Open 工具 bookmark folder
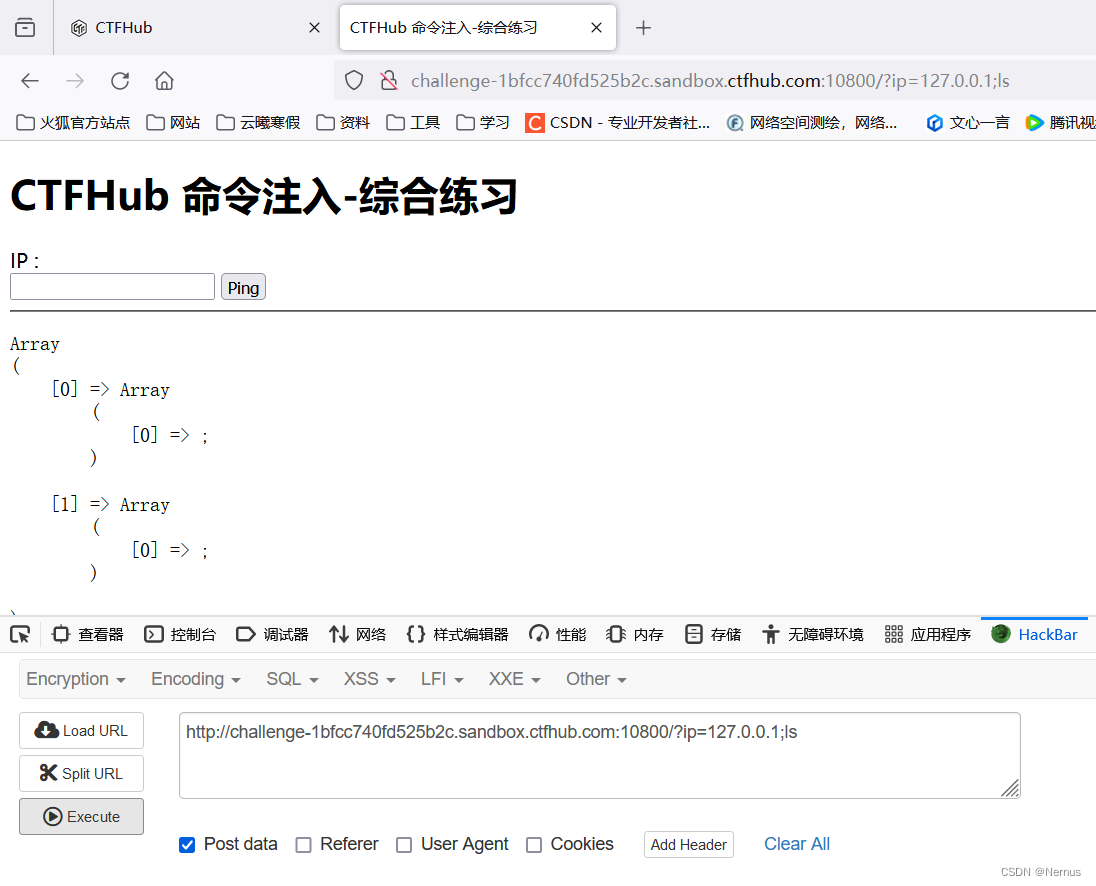This screenshot has width=1096, height=886. [x=413, y=123]
